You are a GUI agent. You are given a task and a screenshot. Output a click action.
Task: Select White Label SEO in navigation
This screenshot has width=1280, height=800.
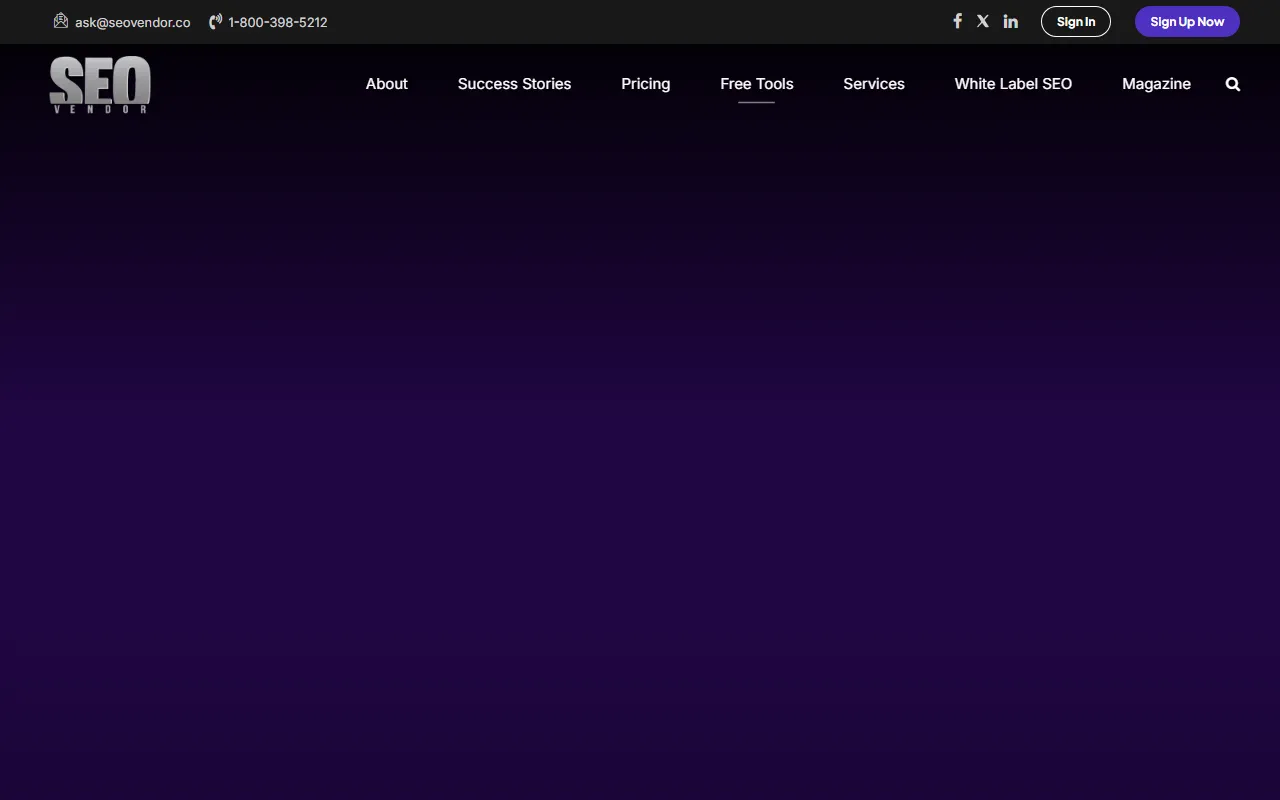pyautogui.click(x=1013, y=84)
